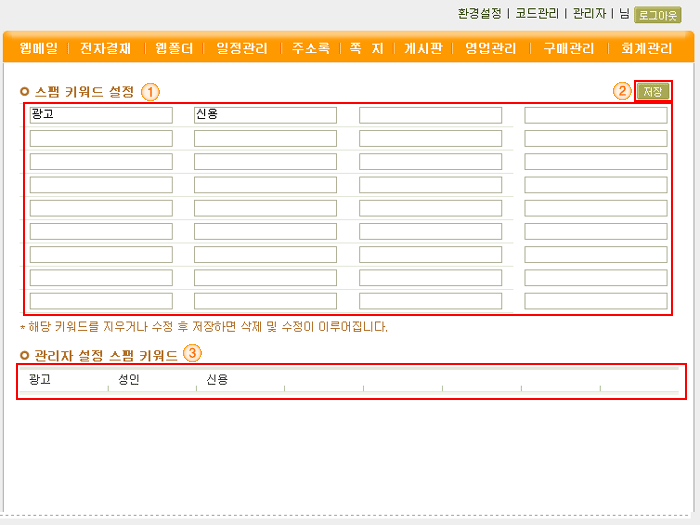Open 회계관리 accounting menu
700x525 pixels.
647,48
